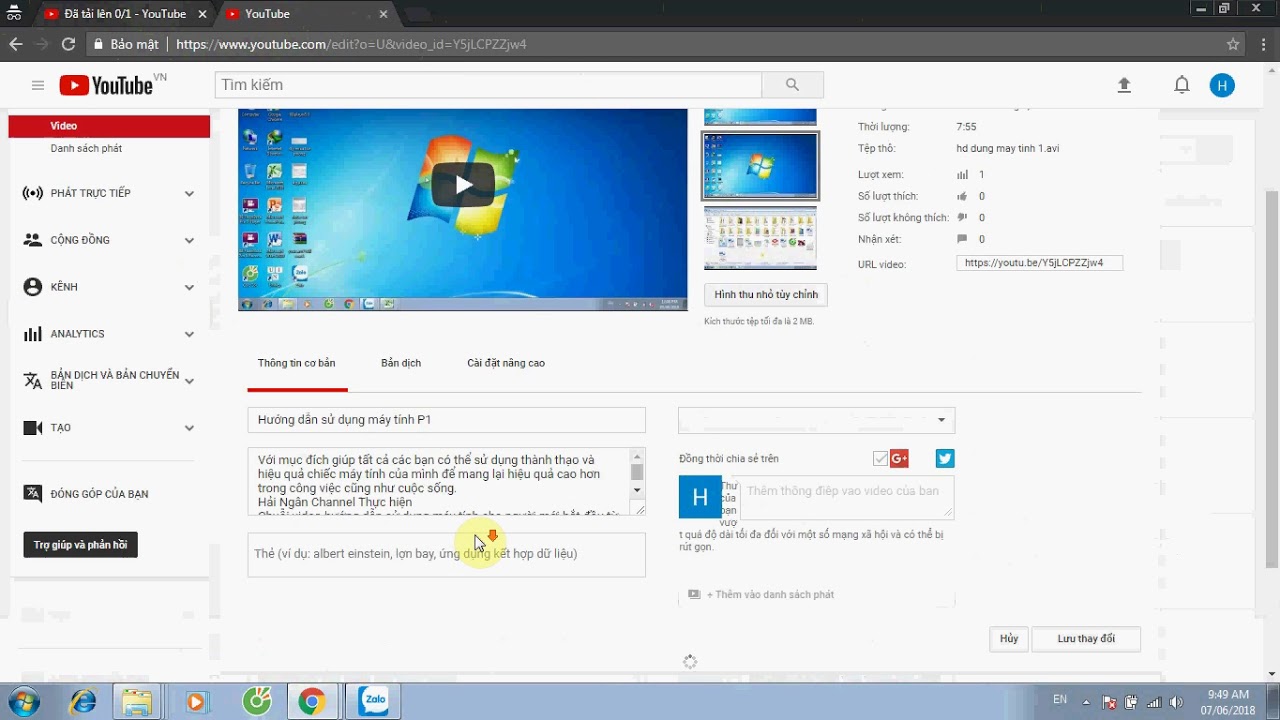Click the Analytics bar chart icon
1280x720 pixels.
pos(33,334)
